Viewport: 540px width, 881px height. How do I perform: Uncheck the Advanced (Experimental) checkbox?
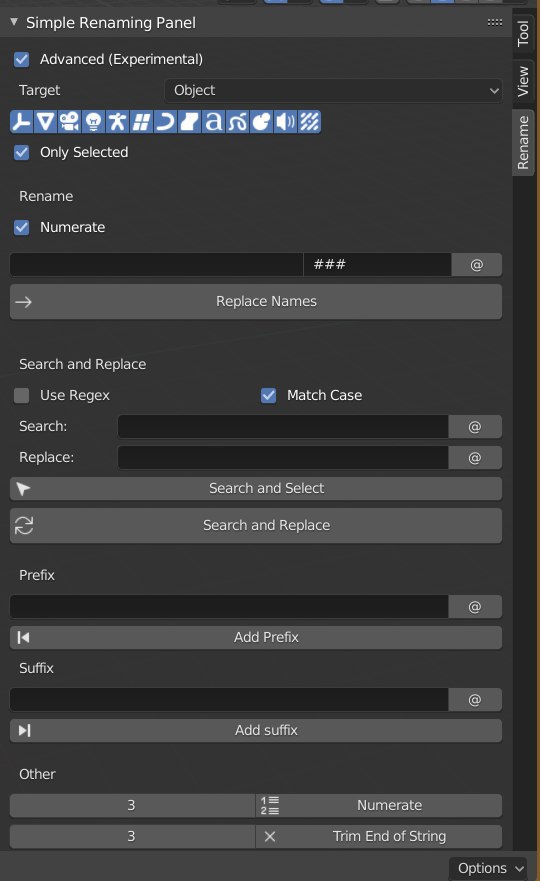coord(22,60)
